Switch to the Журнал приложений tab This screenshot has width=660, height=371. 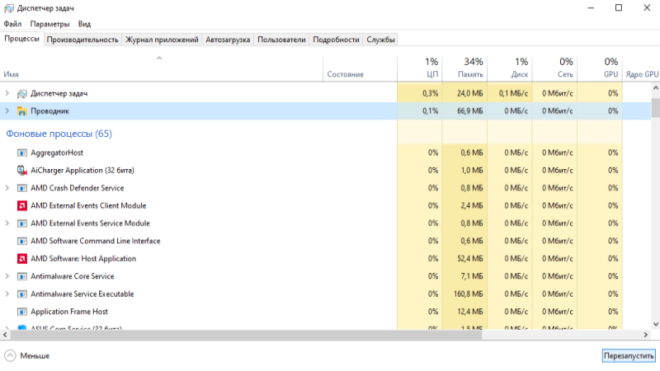pyautogui.click(x=162, y=40)
